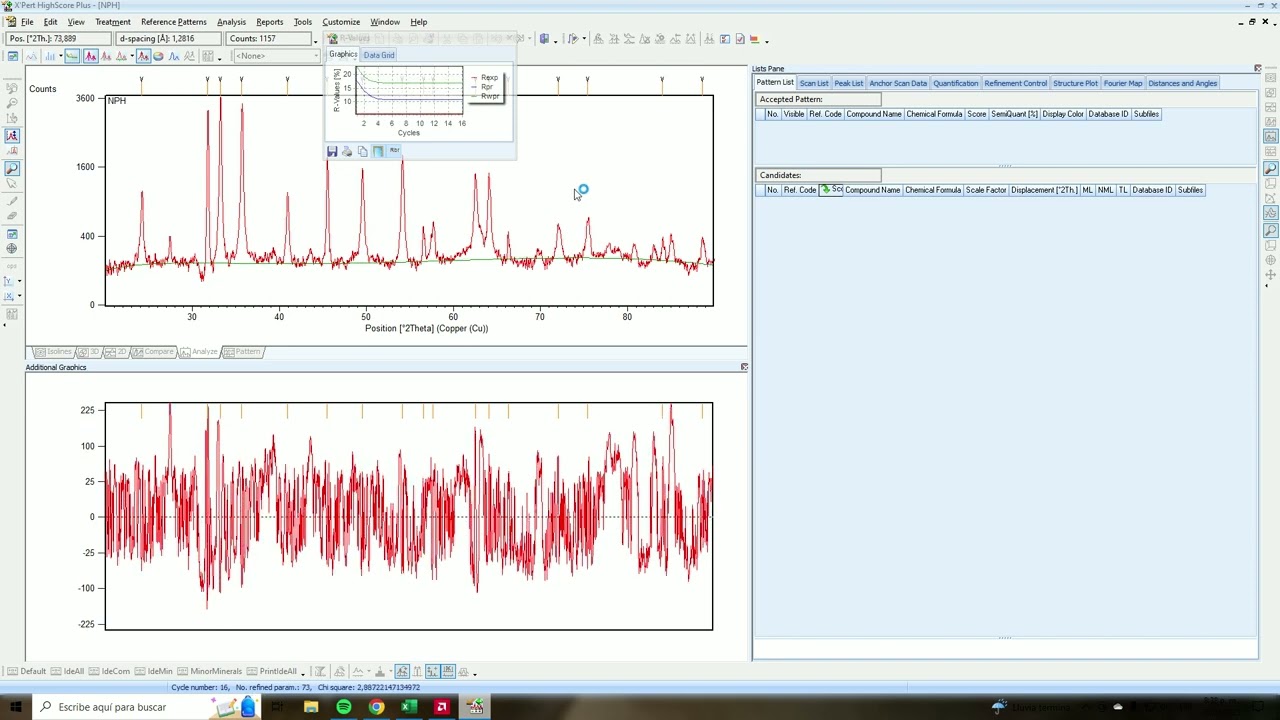Open the File menu
1280x720 pixels.
tap(27, 22)
